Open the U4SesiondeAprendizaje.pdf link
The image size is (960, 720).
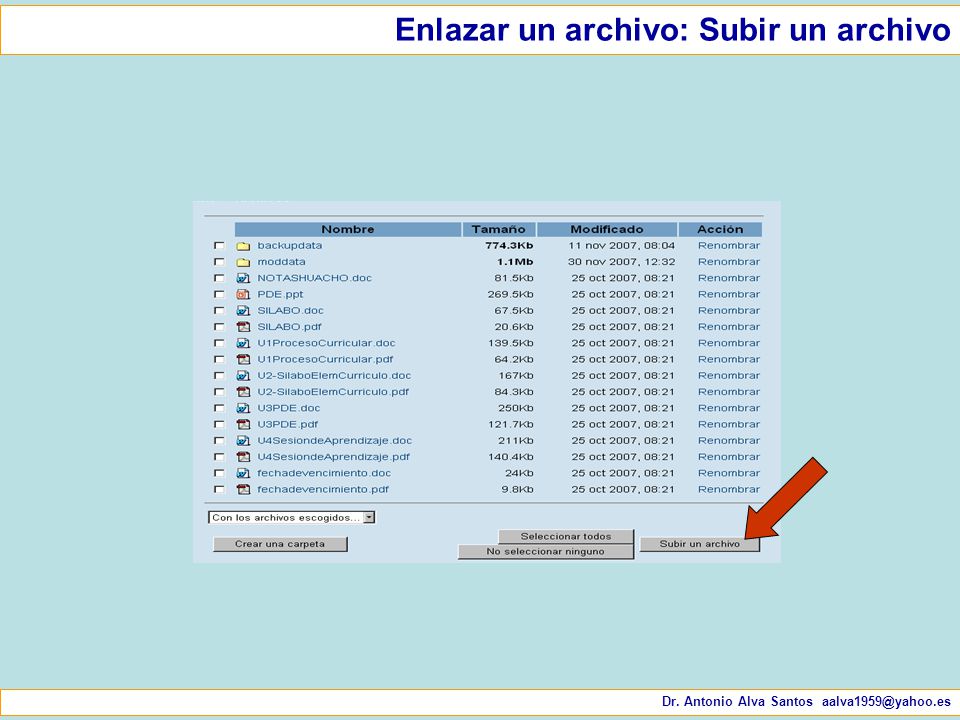[x=334, y=457]
